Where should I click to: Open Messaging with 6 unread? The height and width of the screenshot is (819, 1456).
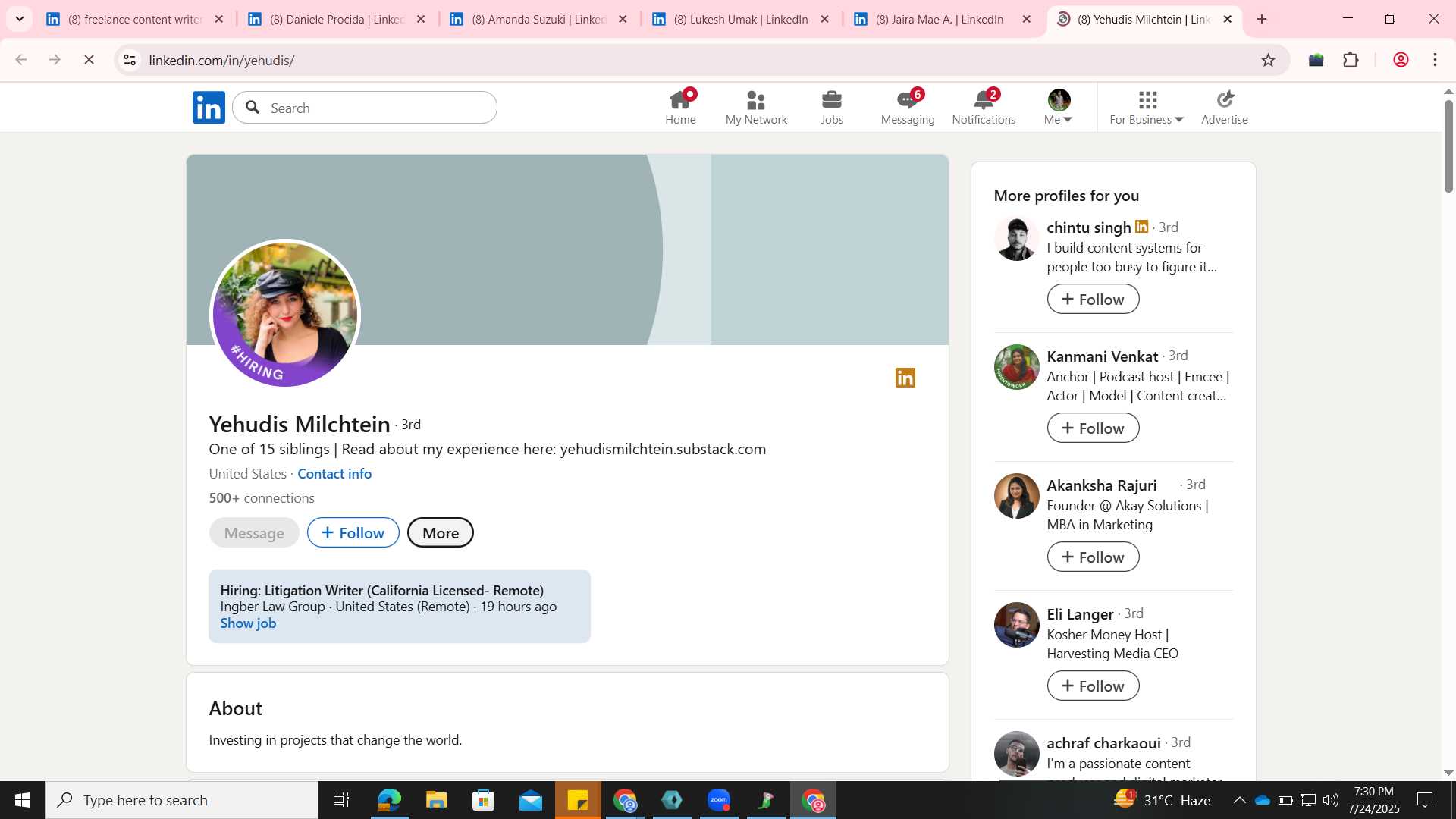(x=908, y=108)
